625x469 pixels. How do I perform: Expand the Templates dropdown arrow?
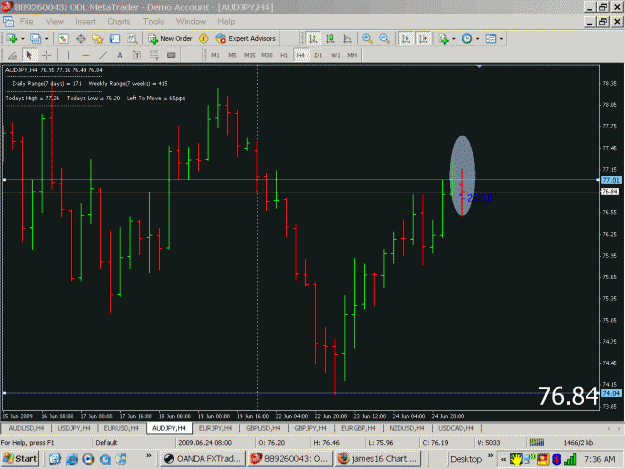501,39
